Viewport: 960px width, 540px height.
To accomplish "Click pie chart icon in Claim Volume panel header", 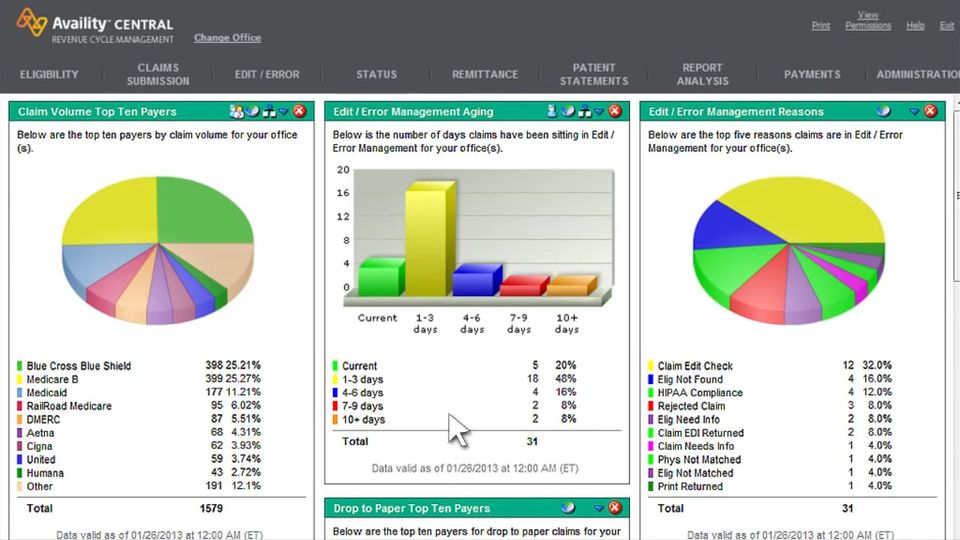I will click(x=252, y=111).
